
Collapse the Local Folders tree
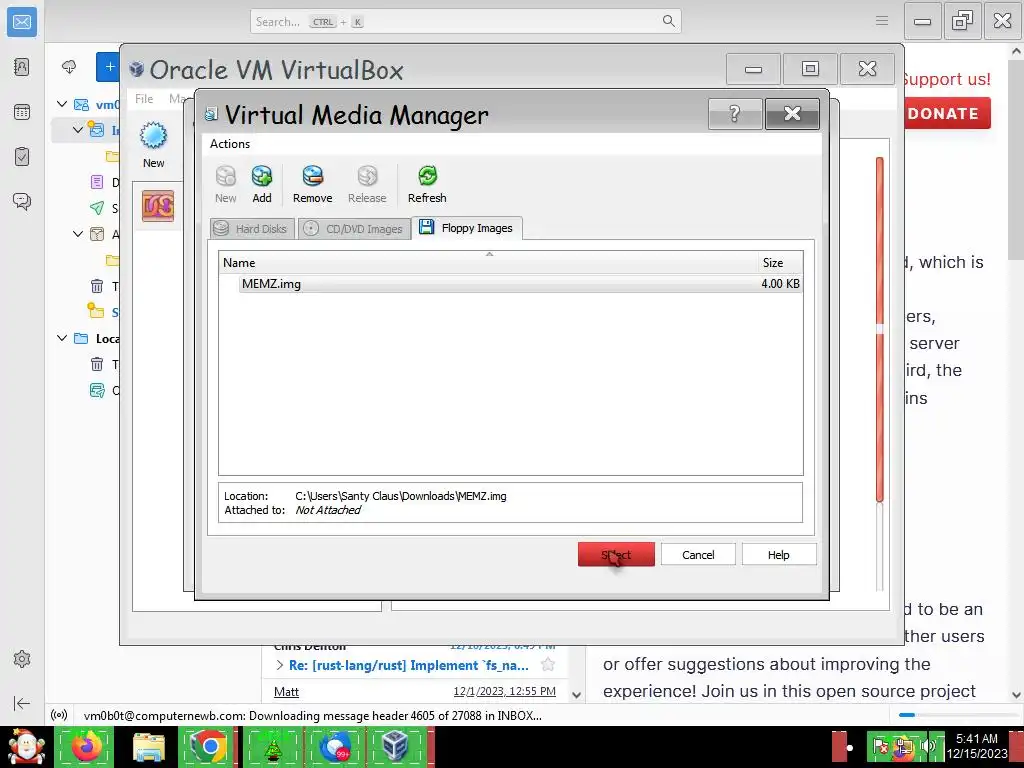(61, 338)
